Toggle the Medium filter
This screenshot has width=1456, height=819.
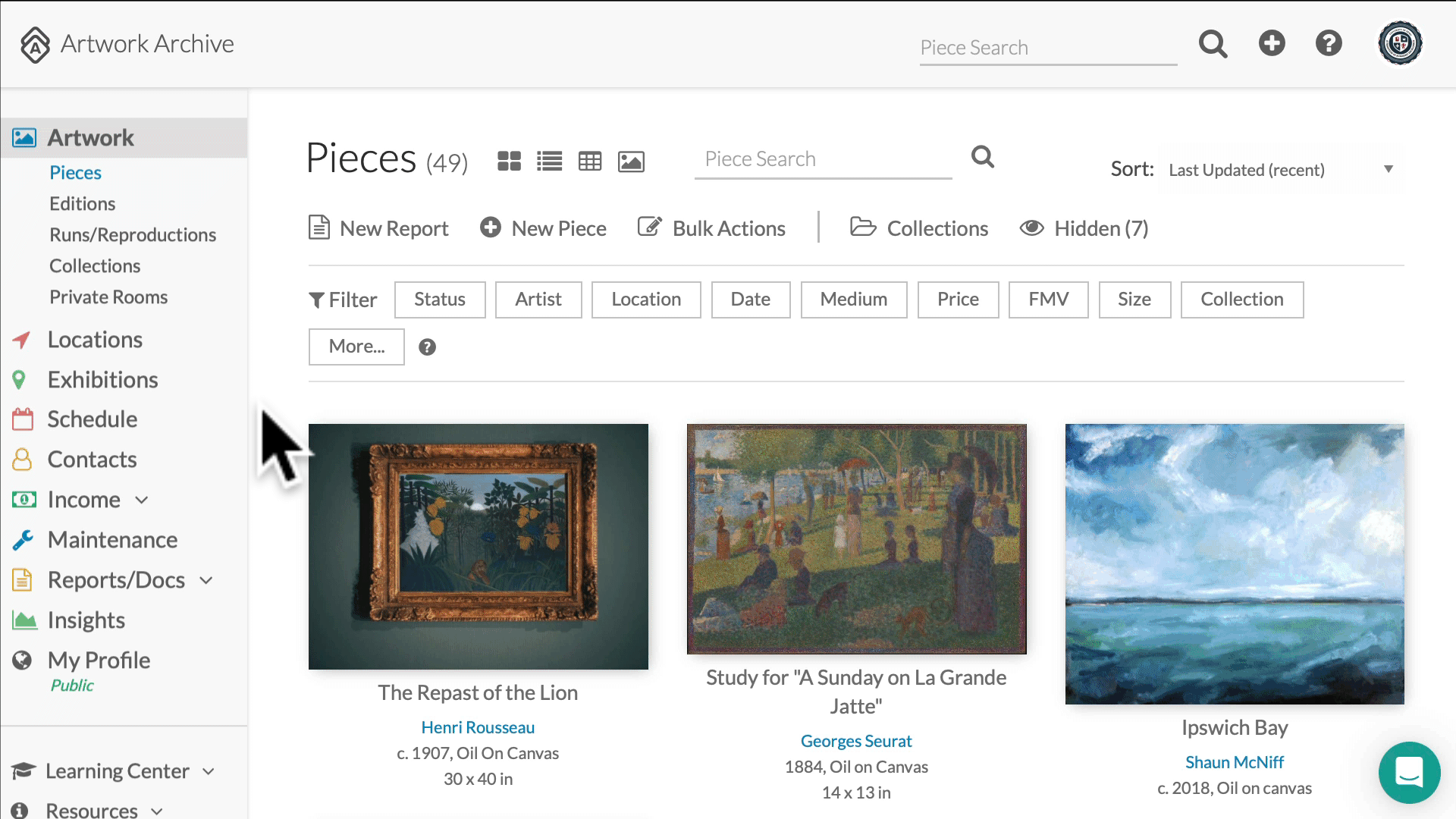[854, 300]
